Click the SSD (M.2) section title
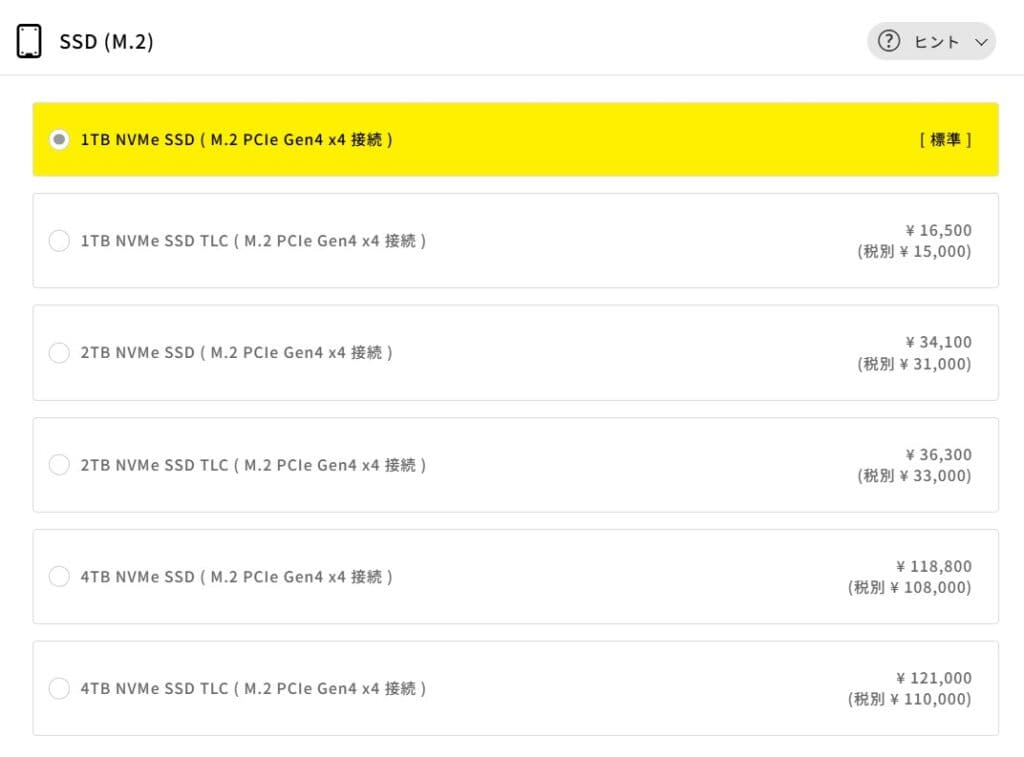1024x757 pixels. 106,42
